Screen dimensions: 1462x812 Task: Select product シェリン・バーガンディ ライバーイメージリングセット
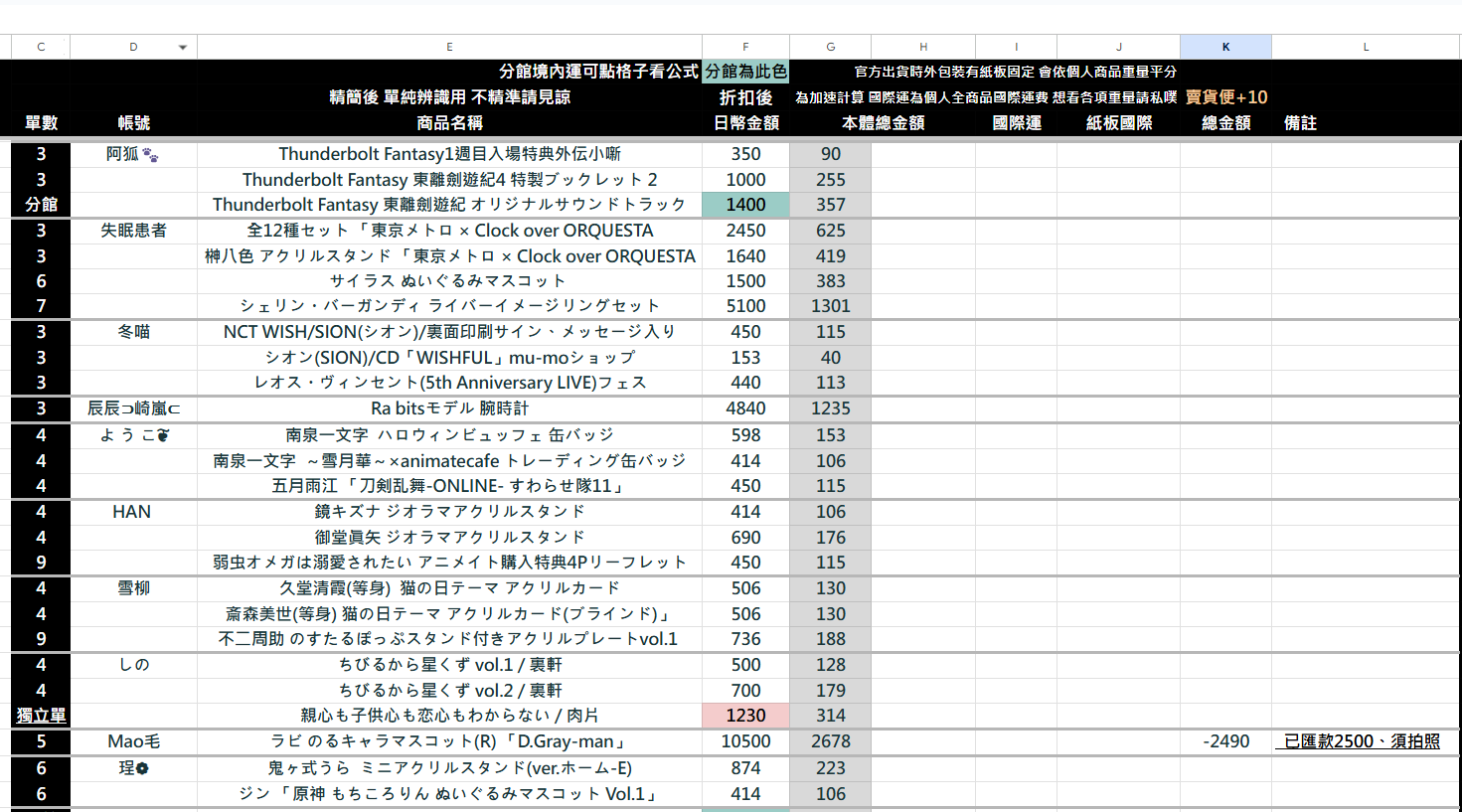click(449, 306)
